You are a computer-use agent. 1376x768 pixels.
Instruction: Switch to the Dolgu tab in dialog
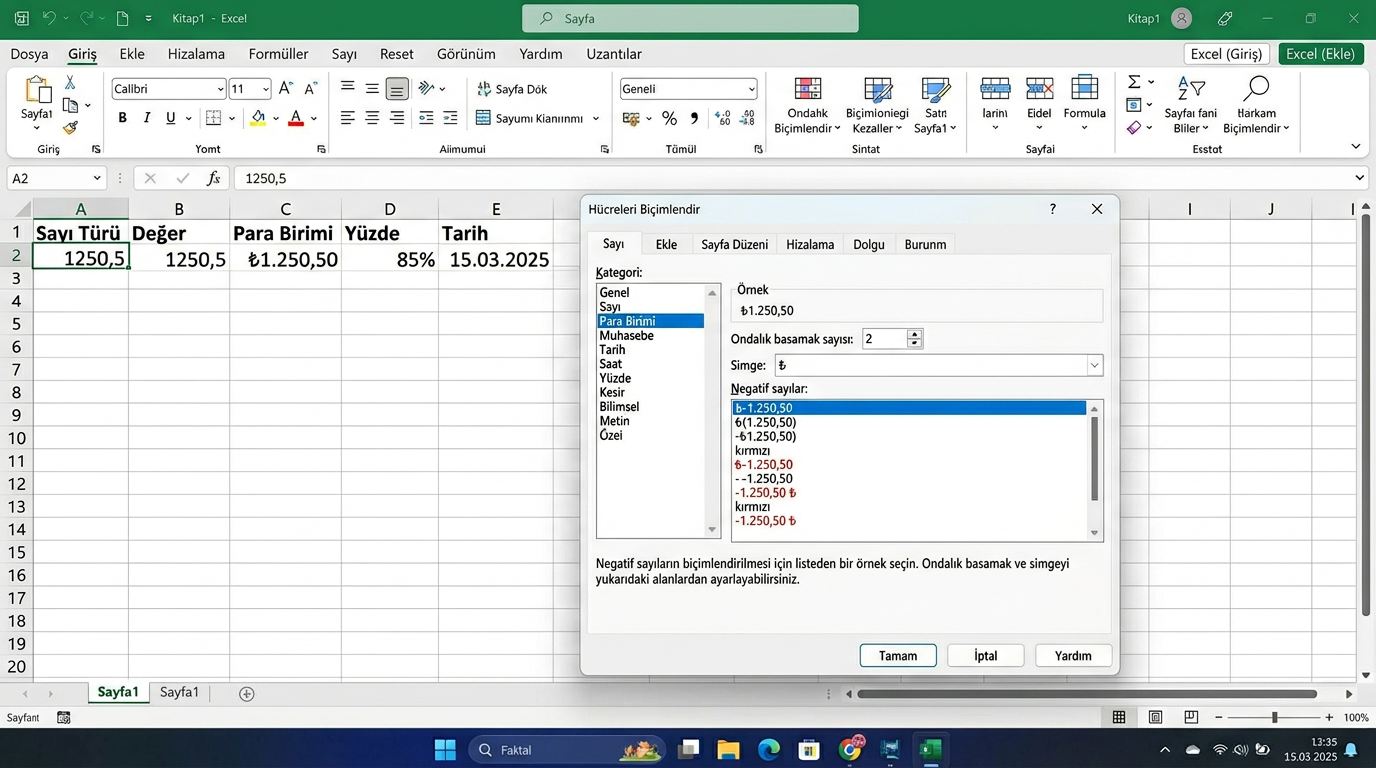(868, 244)
